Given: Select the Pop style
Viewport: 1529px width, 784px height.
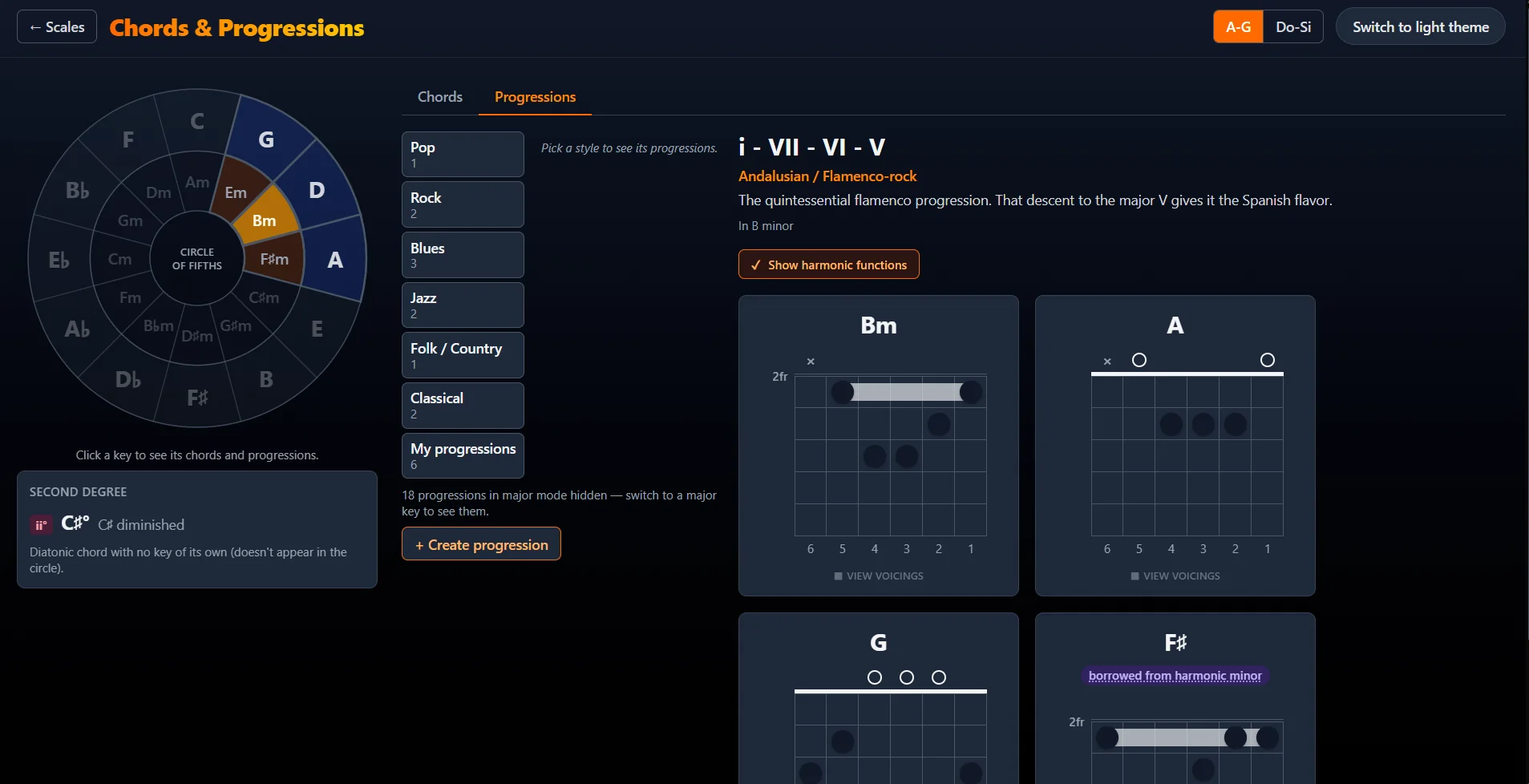Looking at the screenshot, I should 463,154.
